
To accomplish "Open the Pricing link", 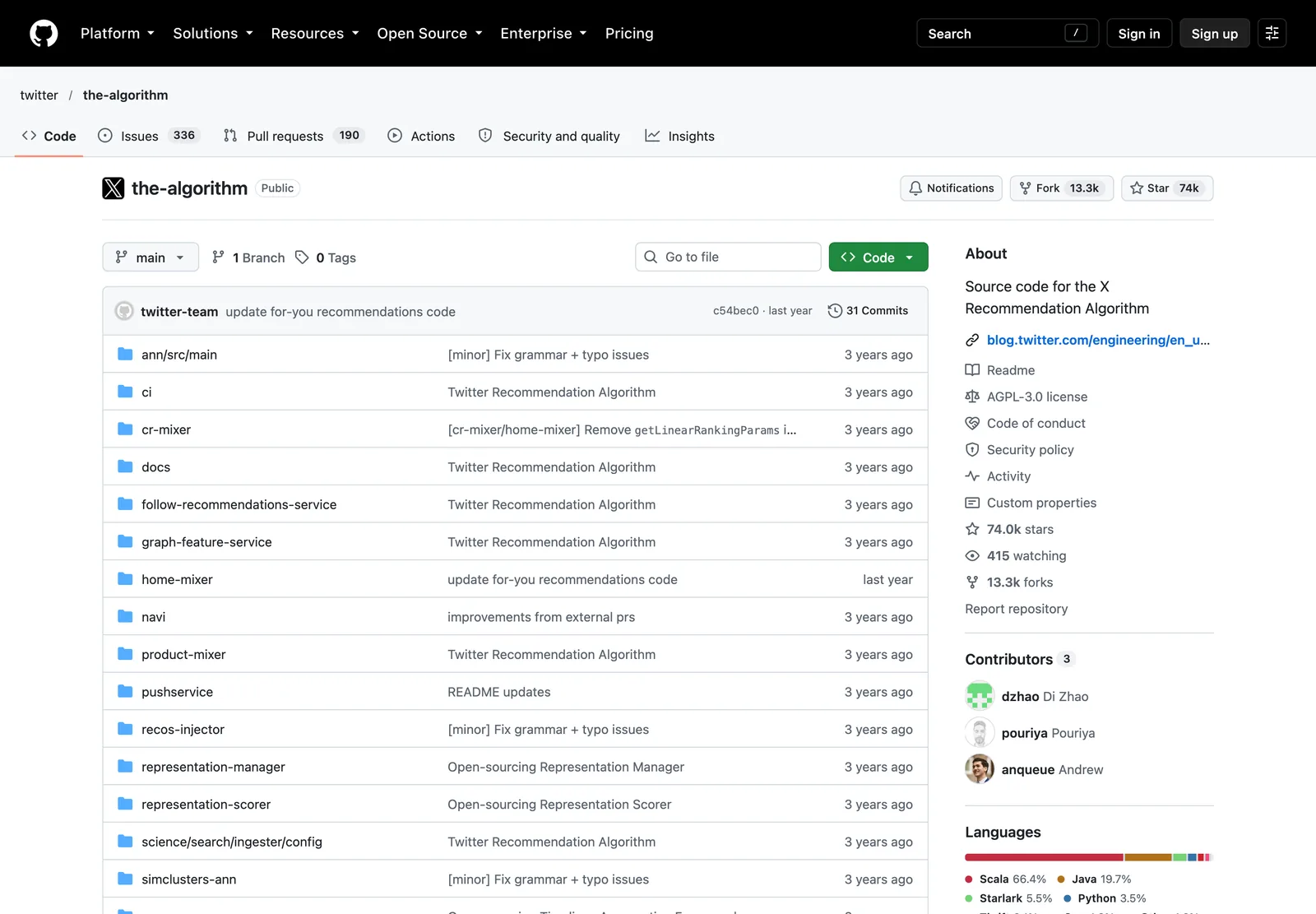I will pos(629,34).
